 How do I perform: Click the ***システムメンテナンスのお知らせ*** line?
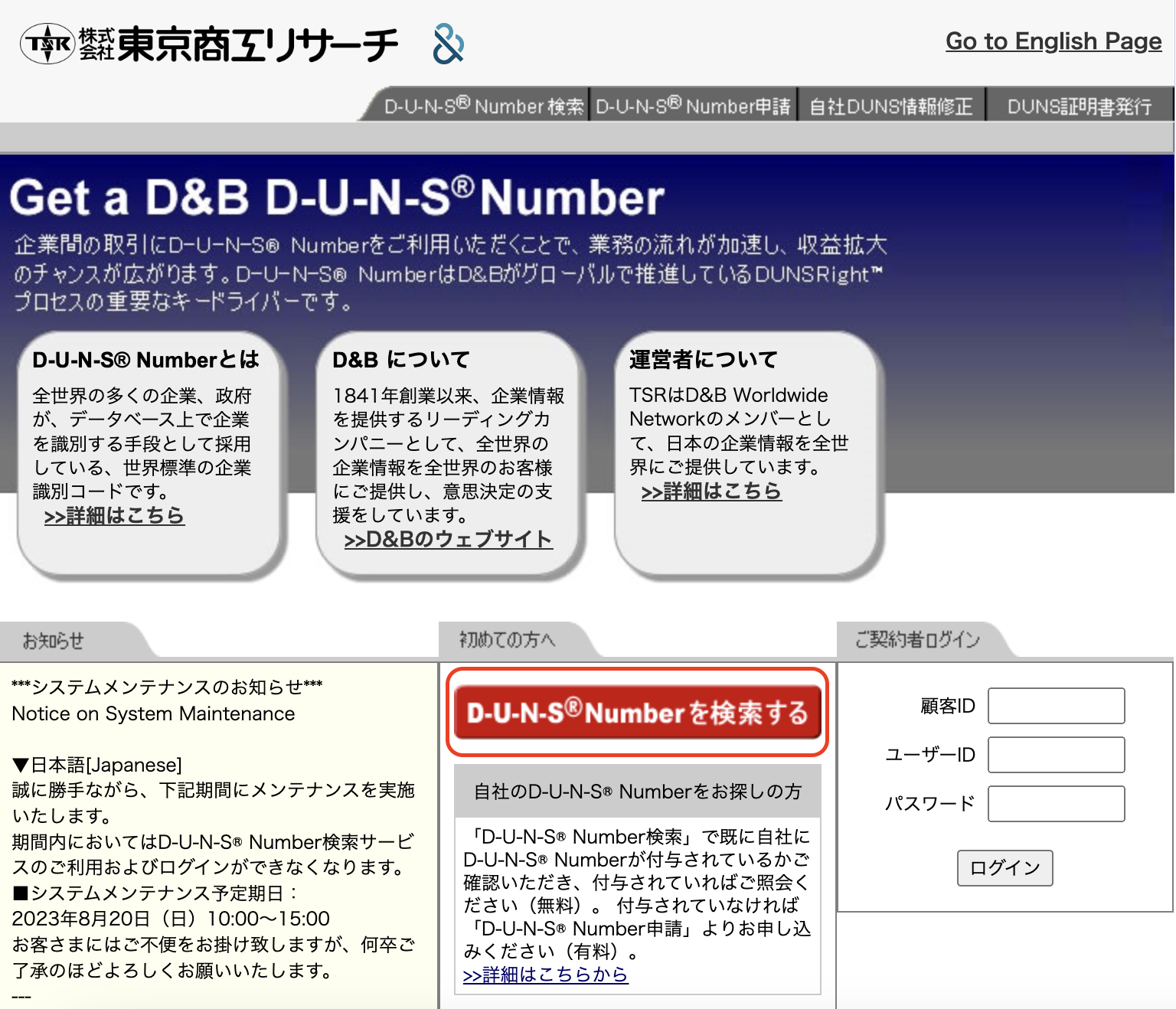click(167, 687)
